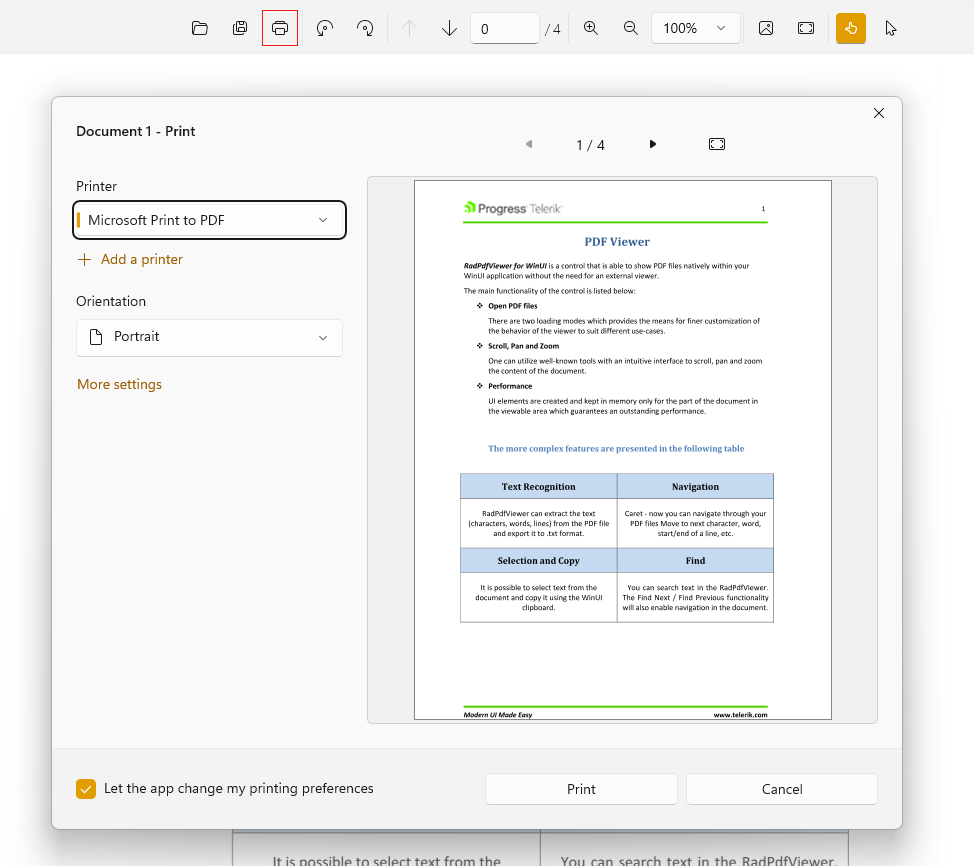
Task: Close the Print dialog
Action: tap(879, 113)
